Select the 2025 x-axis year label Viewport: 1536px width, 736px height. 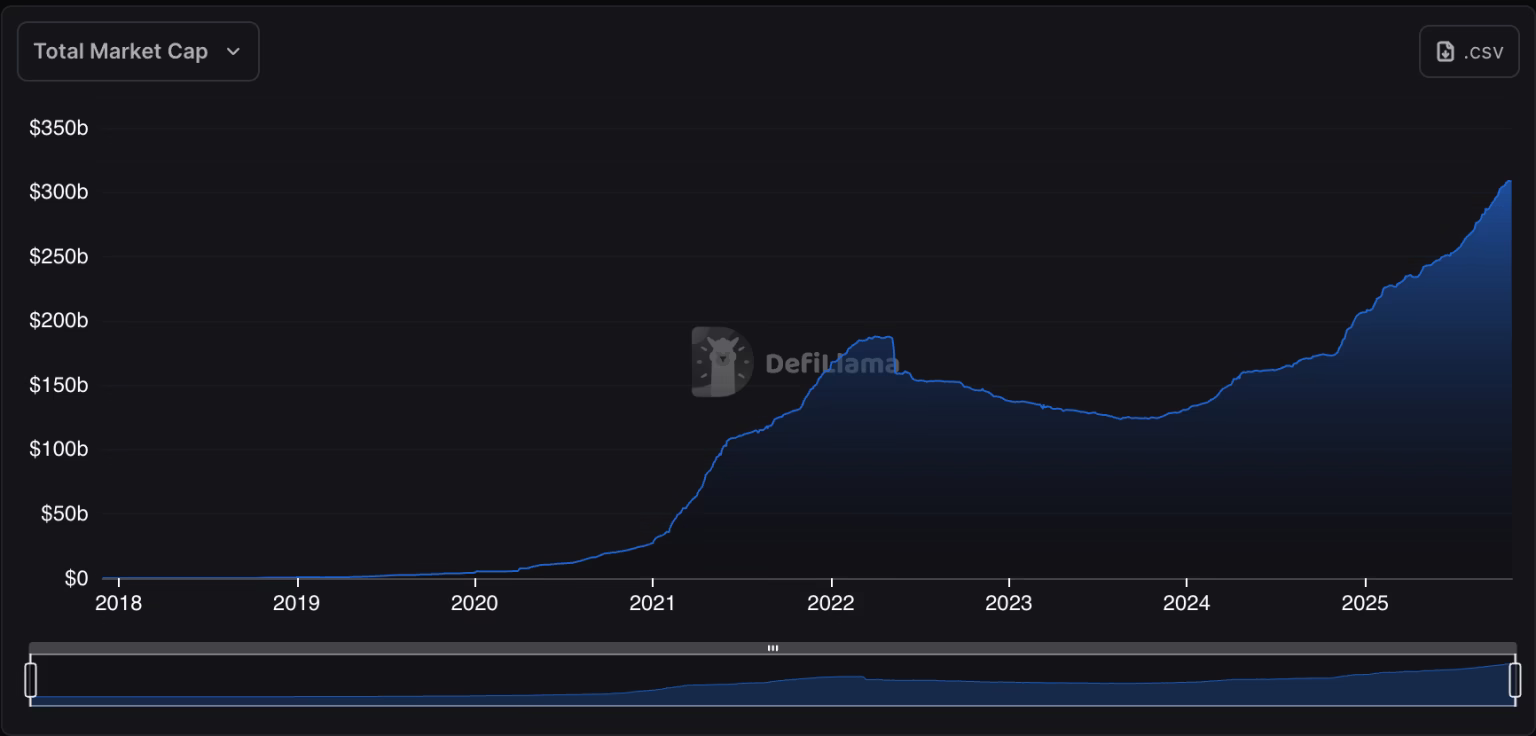point(1365,603)
